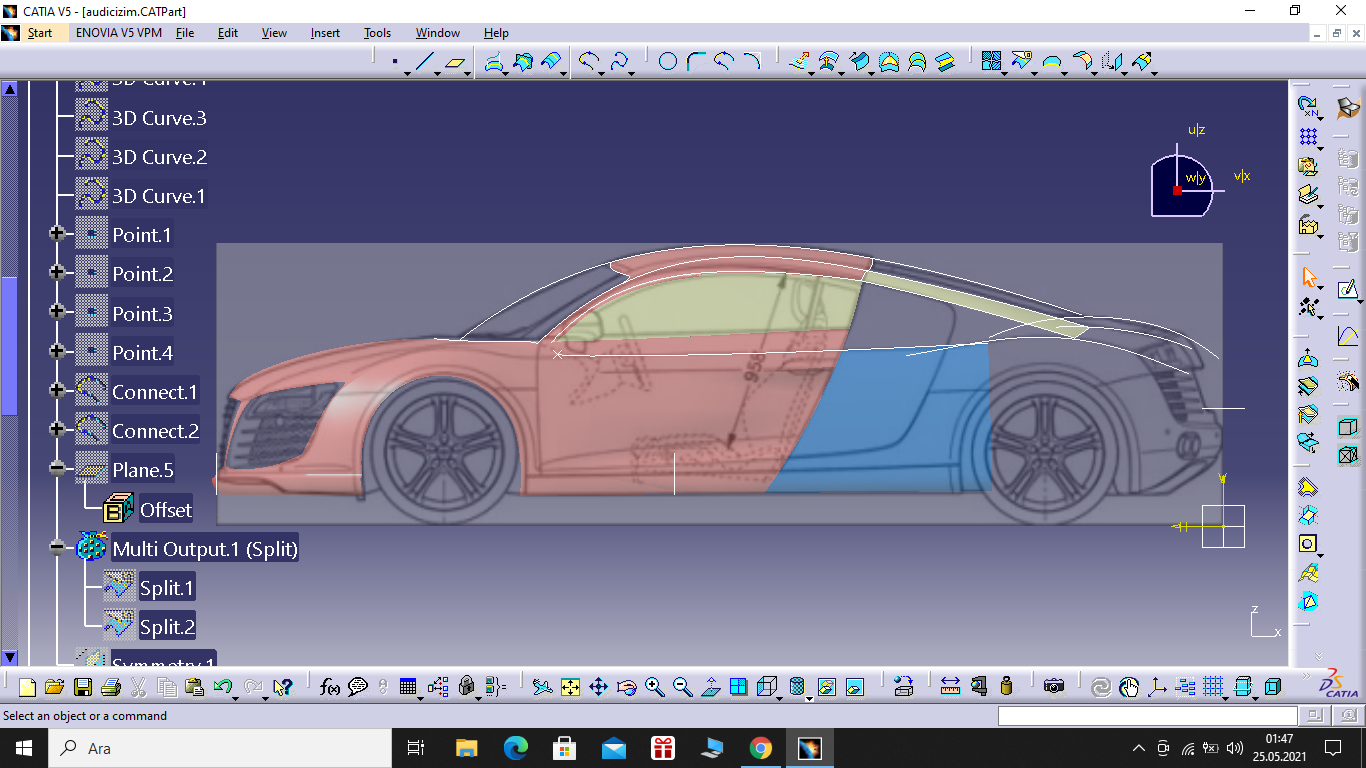Image resolution: width=1366 pixels, height=768 pixels.
Task: Expand the Connect.1 tree node
Action: point(57,391)
